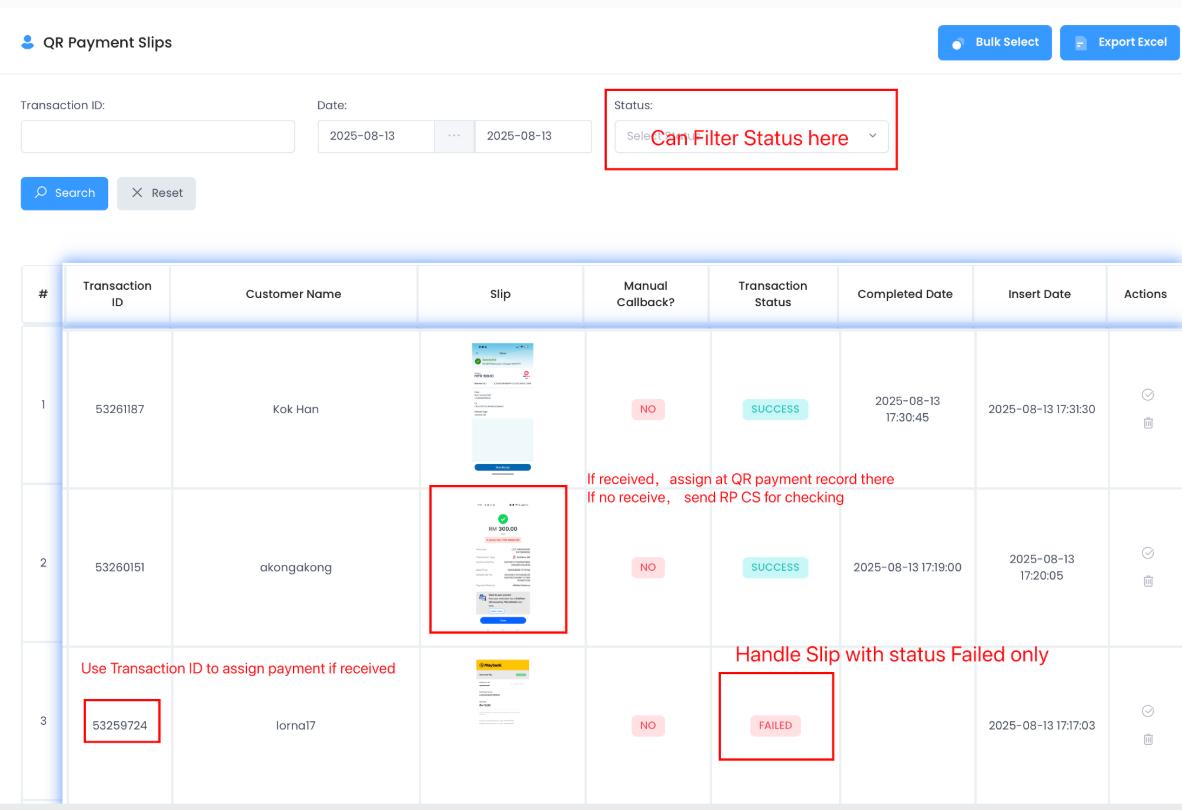This screenshot has height=810, width=1182.
Task: Click the approve check icon for Kok Han
Action: click(1148, 395)
